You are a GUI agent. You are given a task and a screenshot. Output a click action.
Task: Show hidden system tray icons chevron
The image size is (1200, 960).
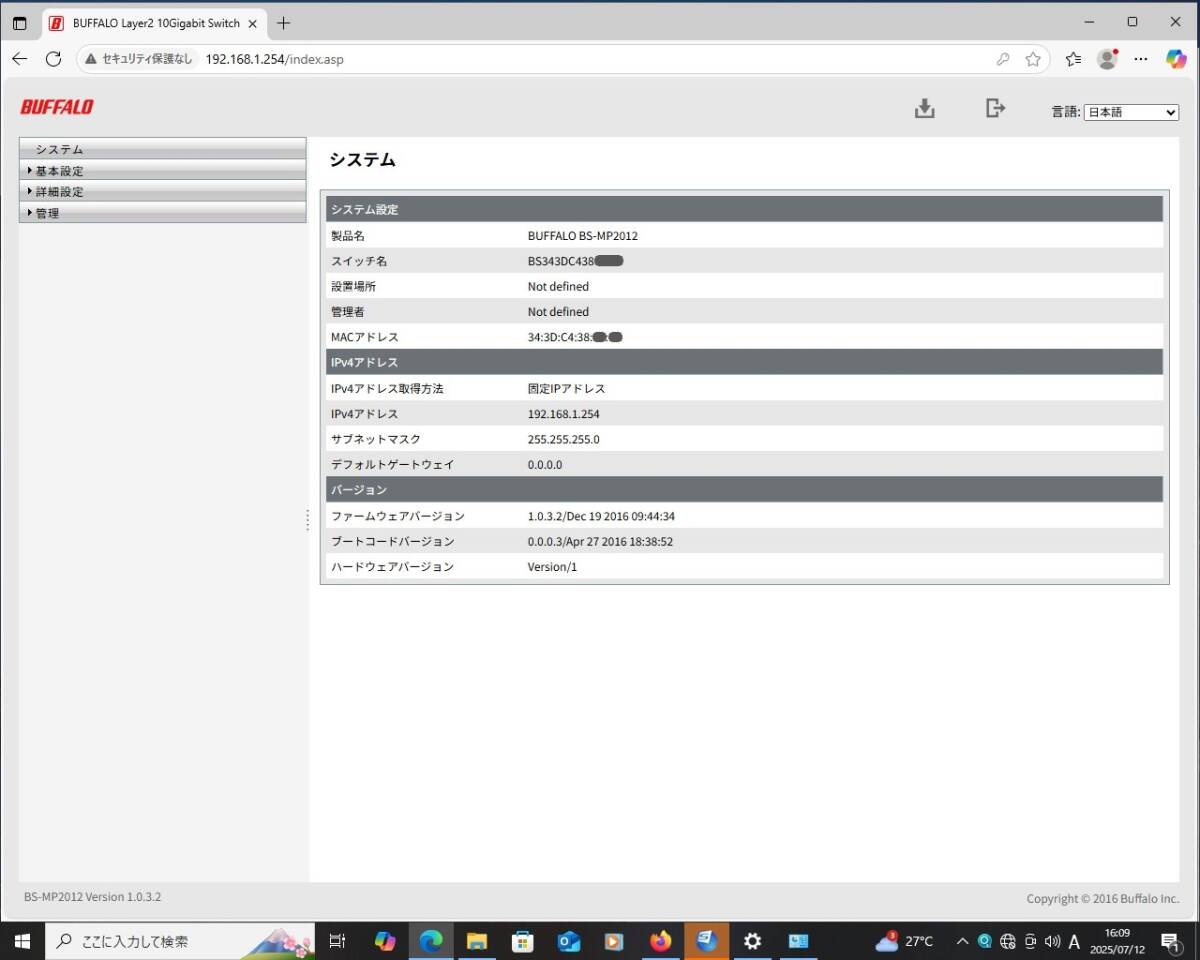[963, 941]
